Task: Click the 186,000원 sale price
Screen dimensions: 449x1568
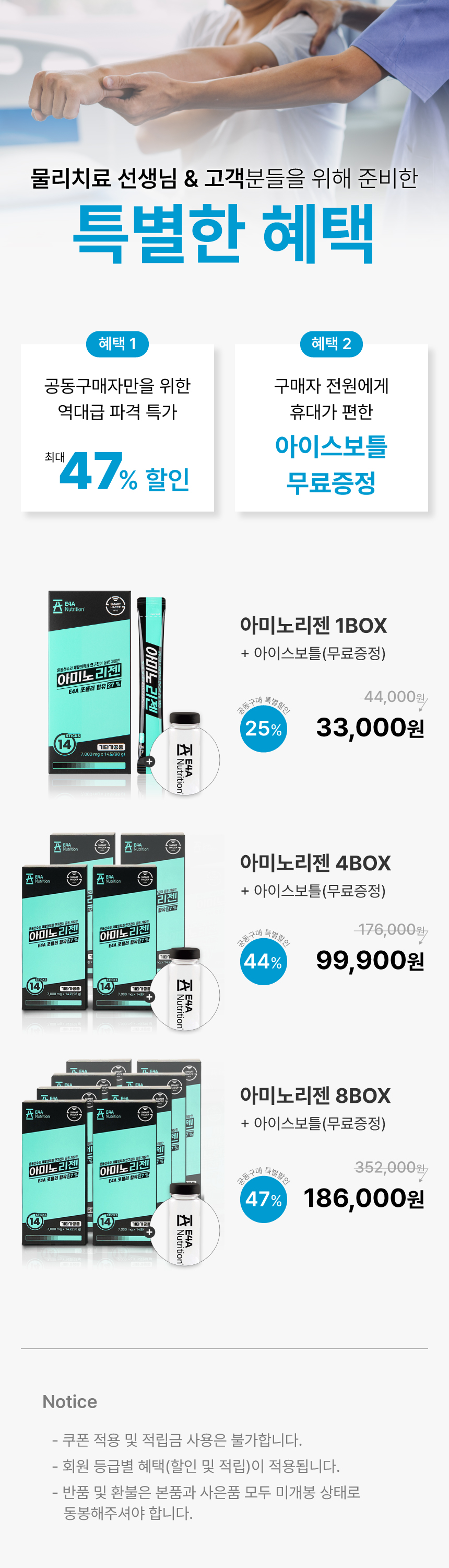Action: click(x=364, y=1198)
